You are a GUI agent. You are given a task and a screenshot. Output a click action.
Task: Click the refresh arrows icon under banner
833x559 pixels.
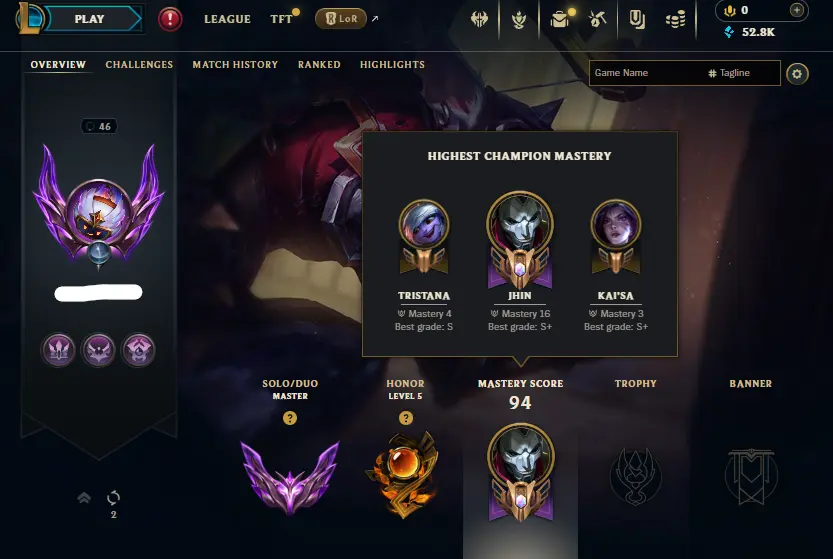[113, 498]
